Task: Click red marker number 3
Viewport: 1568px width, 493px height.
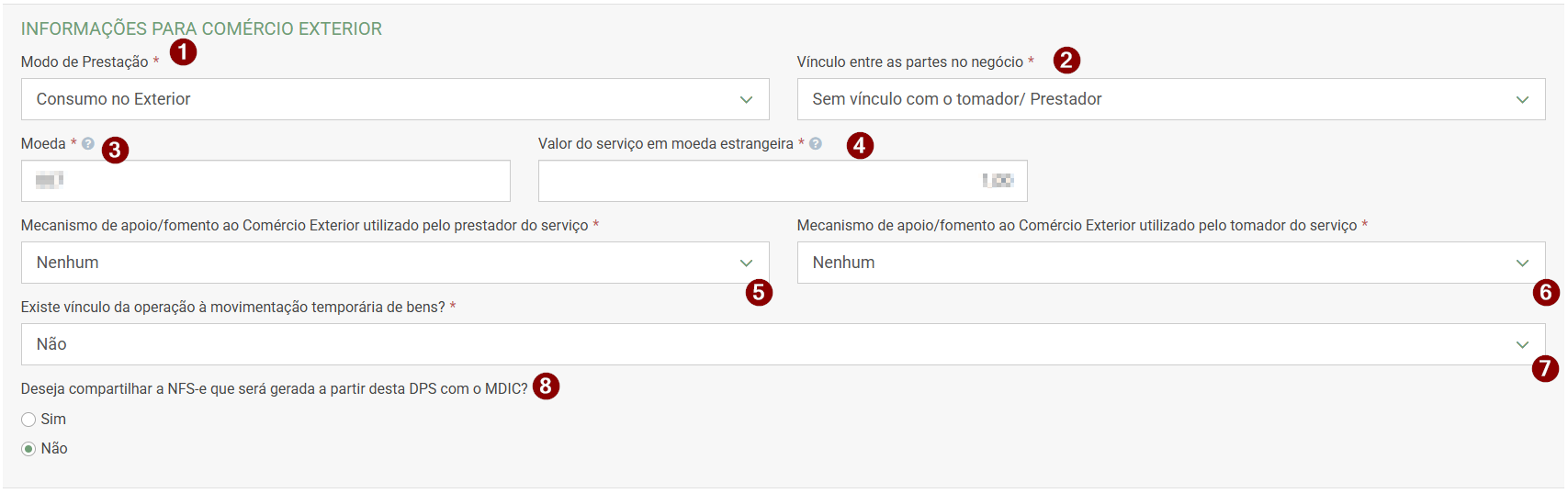Action: click(x=115, y=150)
